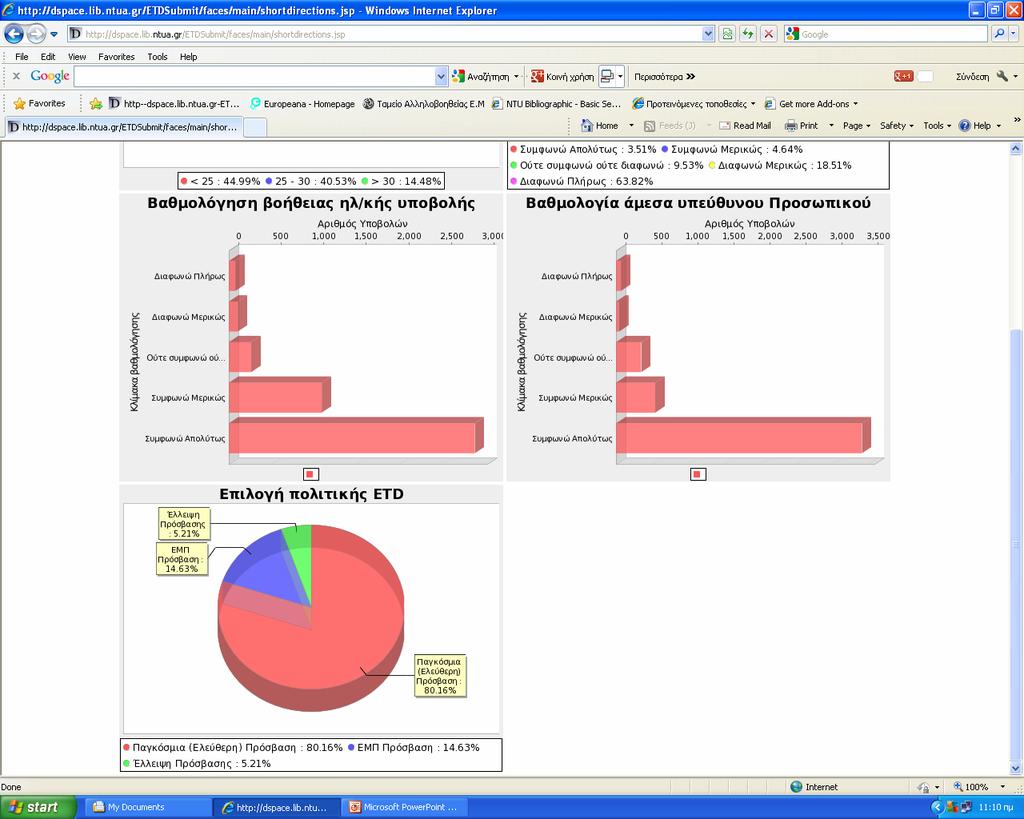Click the Google toolbar logo
This screenshot has width=1024, height=819.
tap(50, 76)
